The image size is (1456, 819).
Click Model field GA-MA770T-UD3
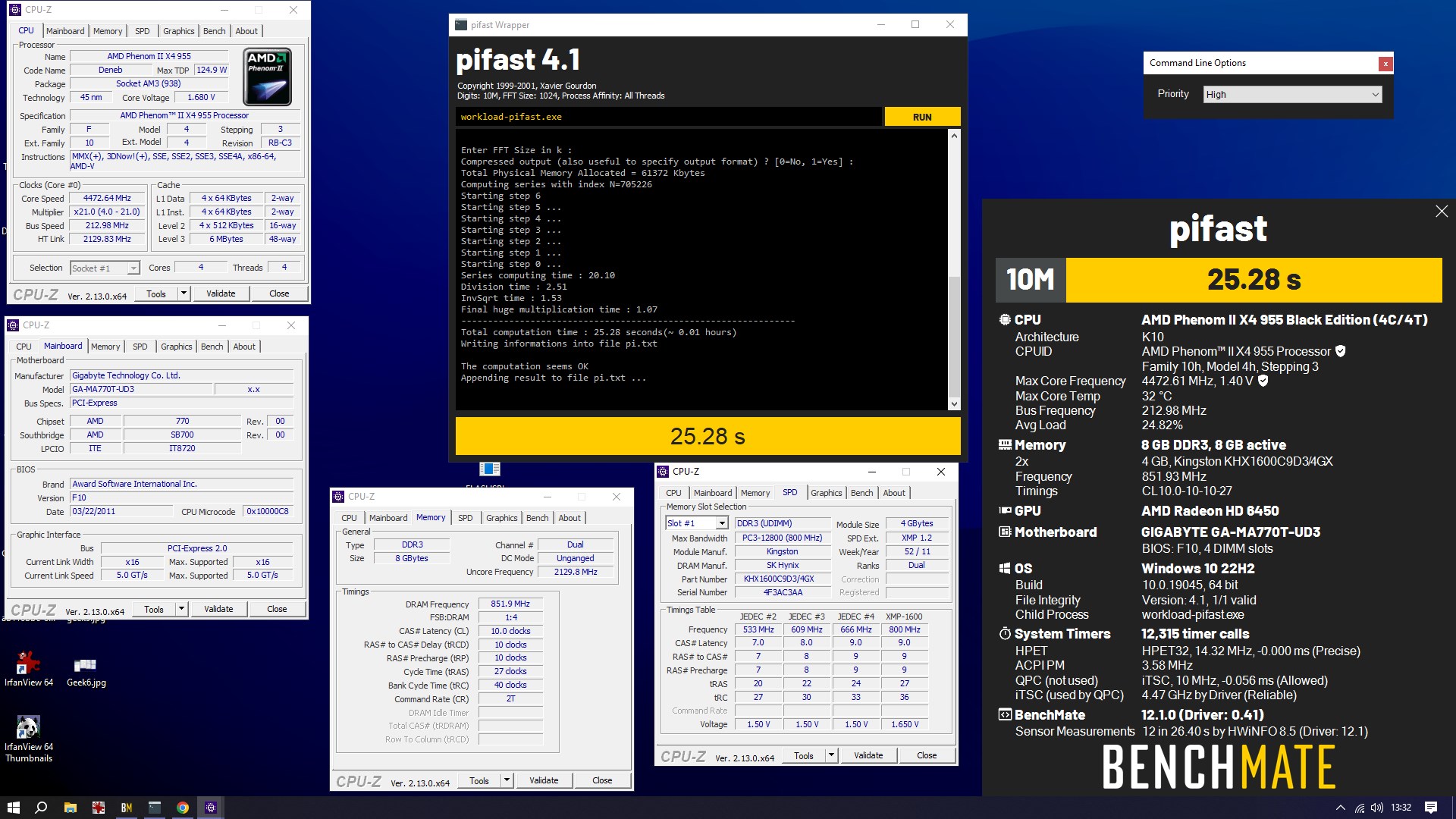click(x=141, y=389)
